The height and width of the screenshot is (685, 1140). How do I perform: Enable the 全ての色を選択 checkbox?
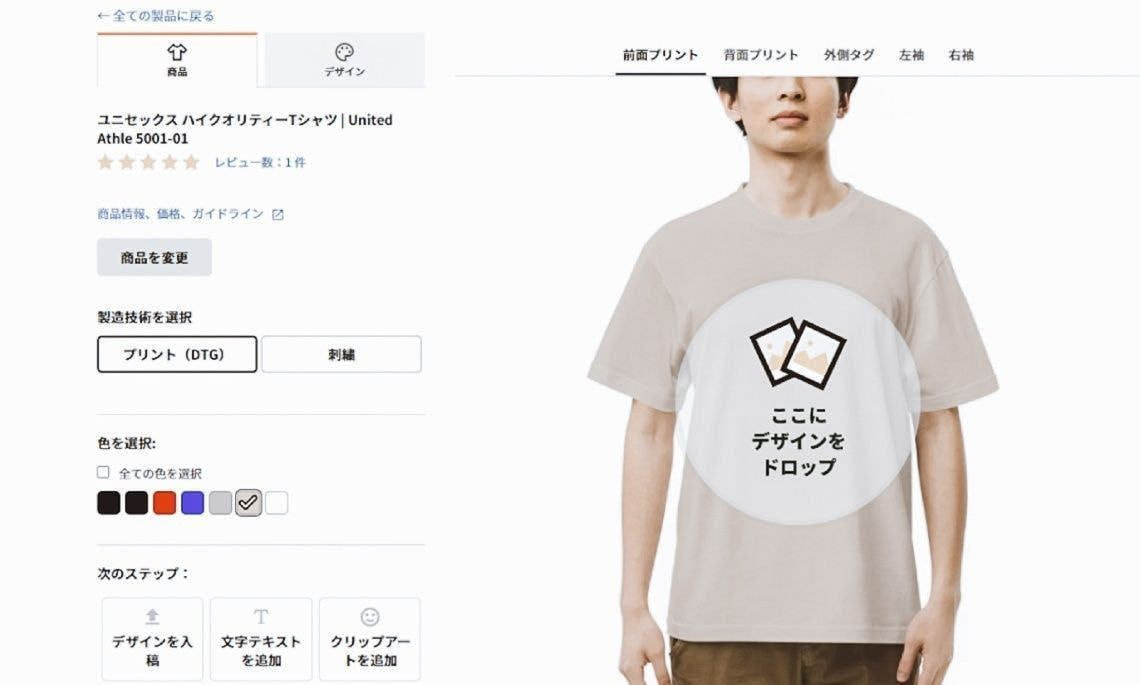103,473
